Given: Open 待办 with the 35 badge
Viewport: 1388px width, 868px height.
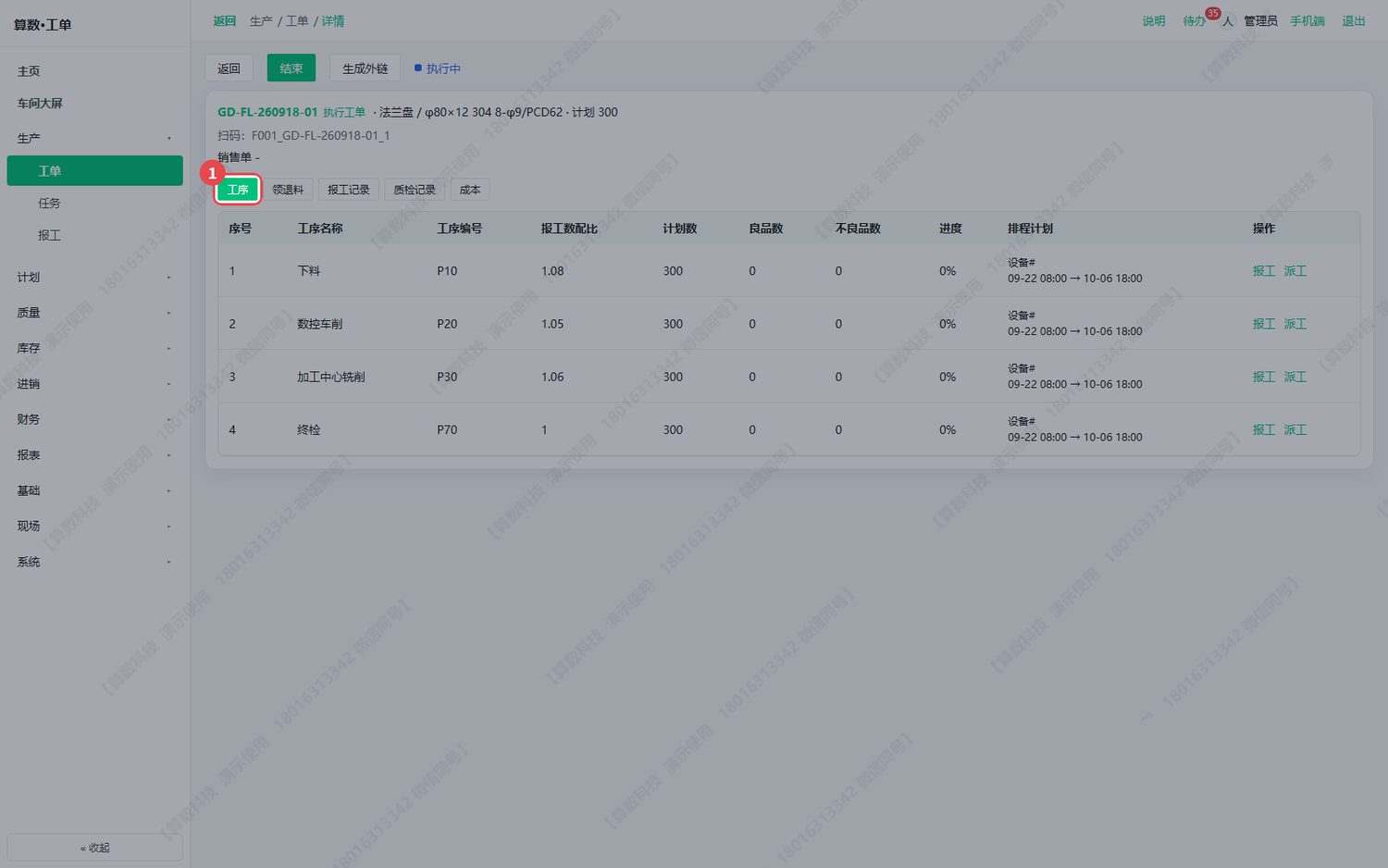Looking at the screenshot, I should point(1195,21).
